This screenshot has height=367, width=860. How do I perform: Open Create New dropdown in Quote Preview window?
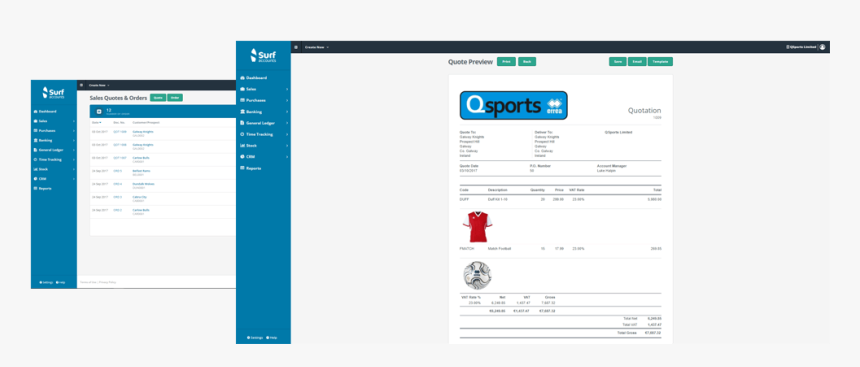[x=316, y=47]
